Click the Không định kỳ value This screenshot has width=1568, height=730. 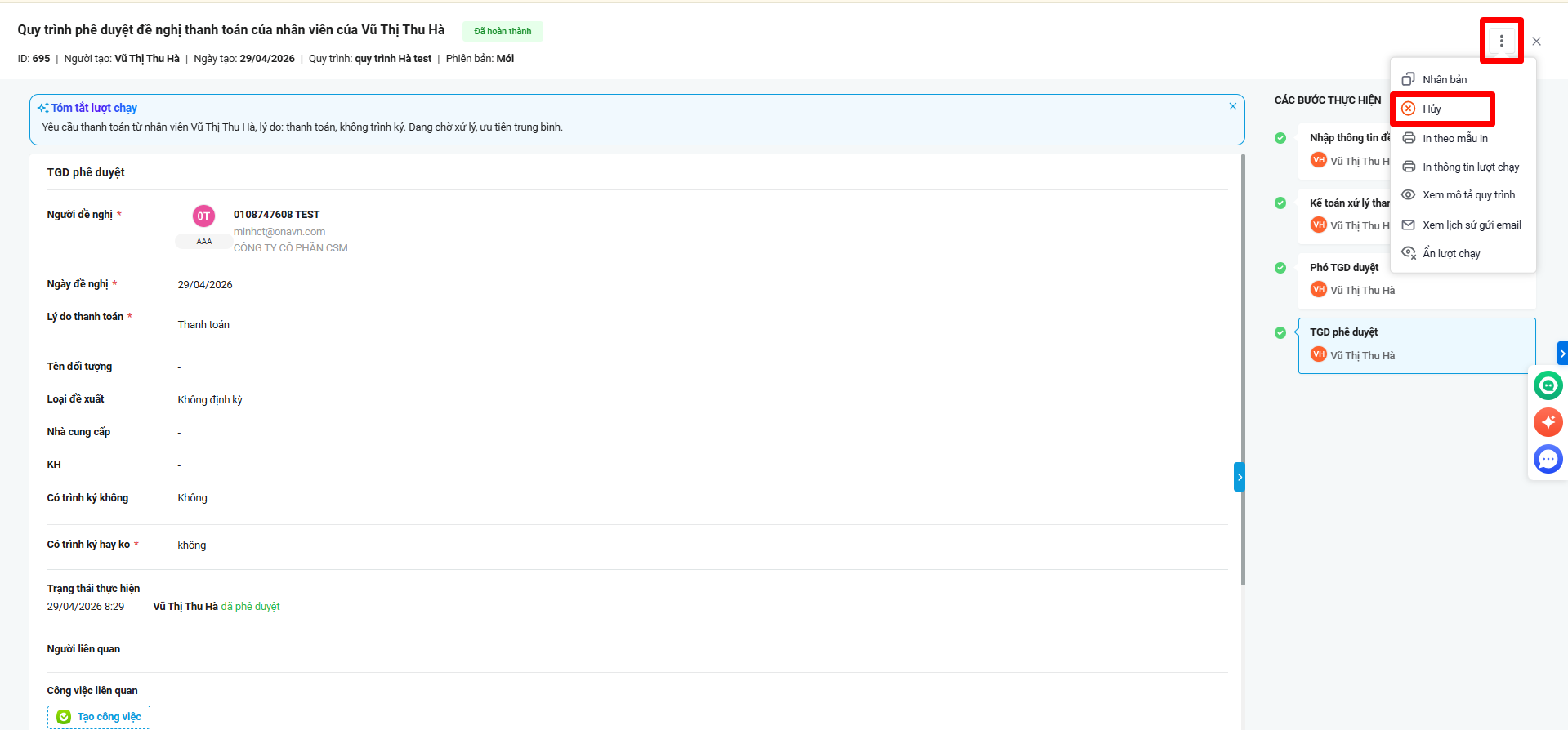point(210,400)
